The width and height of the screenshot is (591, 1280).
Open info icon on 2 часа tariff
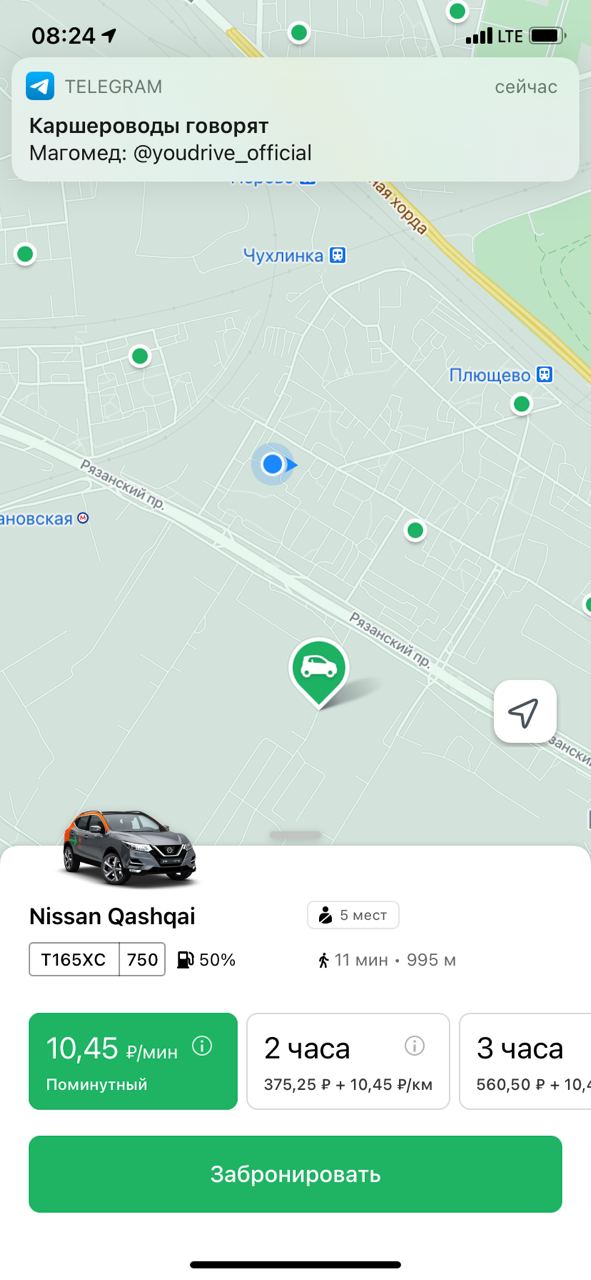(x=414, y=1046)
